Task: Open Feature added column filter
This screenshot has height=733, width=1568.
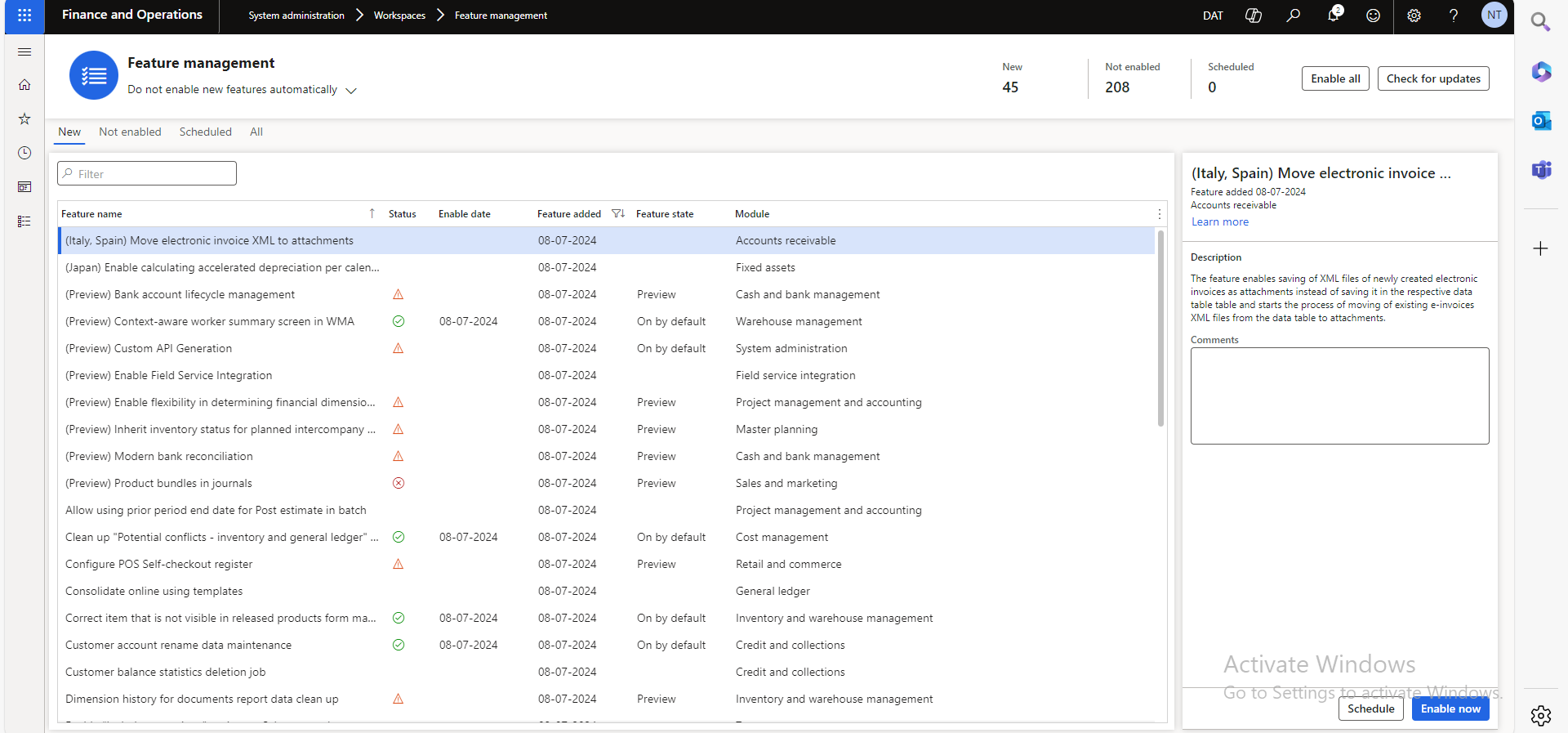Action: click(x=618, y=214)
